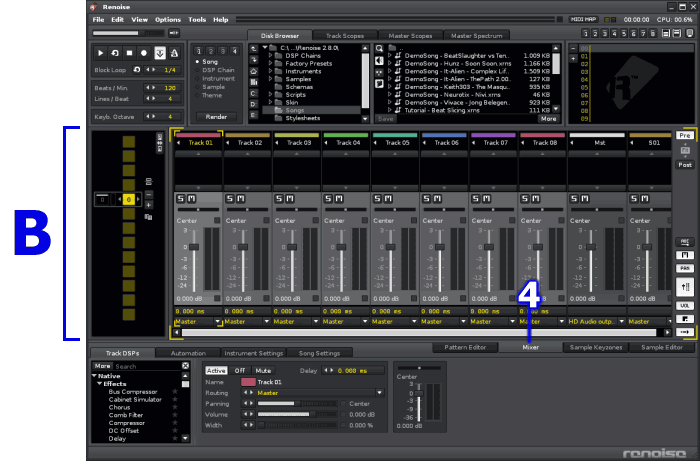
Task: Clear the DSP search field
Action: 186,366
